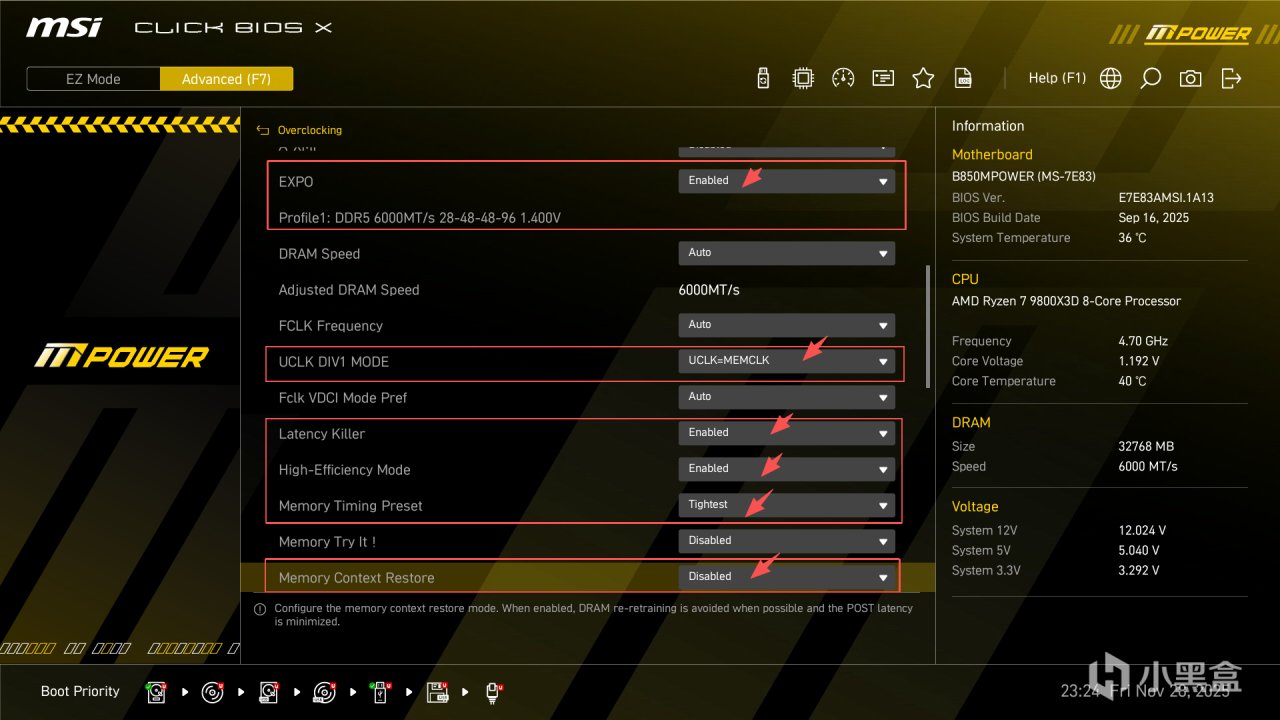Select the USB key boot device icon
This screenshot has width=1280, height=720.
381,692
